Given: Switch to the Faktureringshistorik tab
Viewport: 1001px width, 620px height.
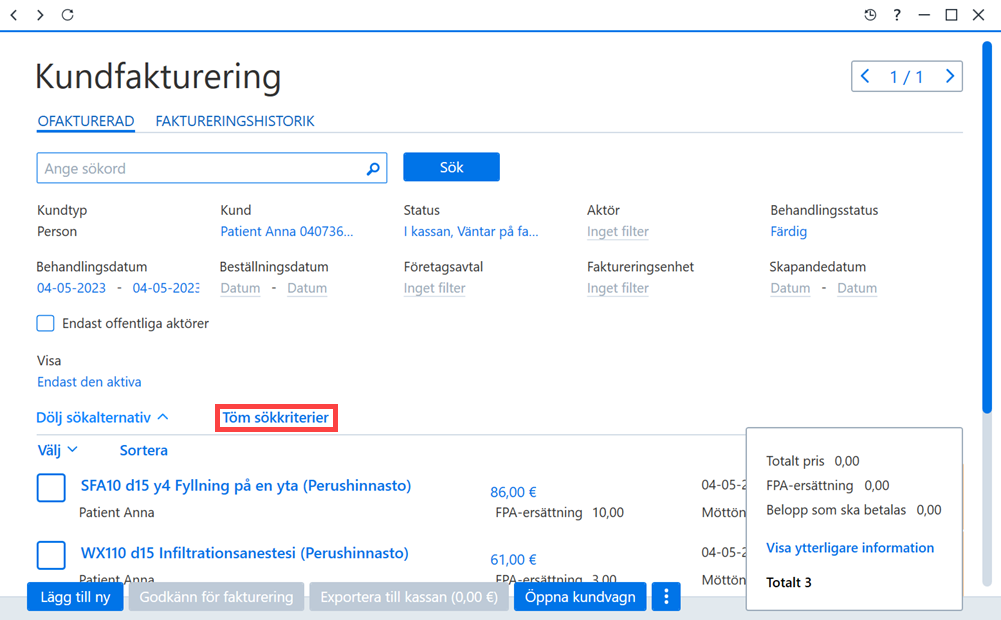Looking at the screenshot, I should point(235,121).
